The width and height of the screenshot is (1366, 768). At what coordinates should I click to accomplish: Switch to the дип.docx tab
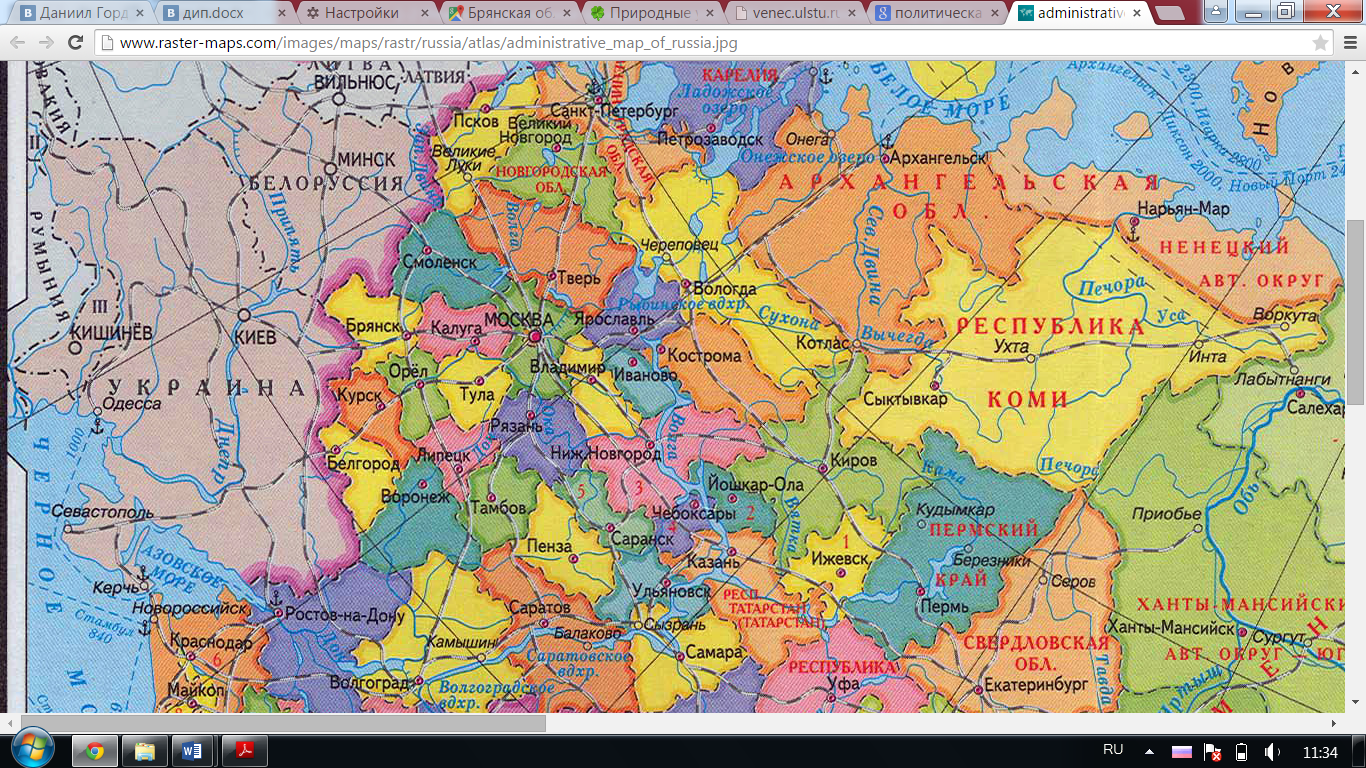click(x=222, y=13)
